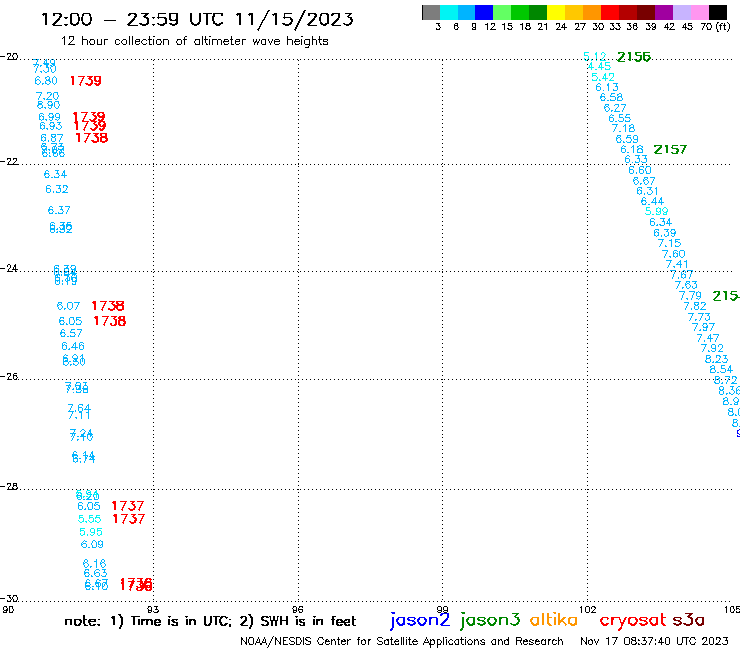Select the 8.23 wave height reading

tap(717, 359)
